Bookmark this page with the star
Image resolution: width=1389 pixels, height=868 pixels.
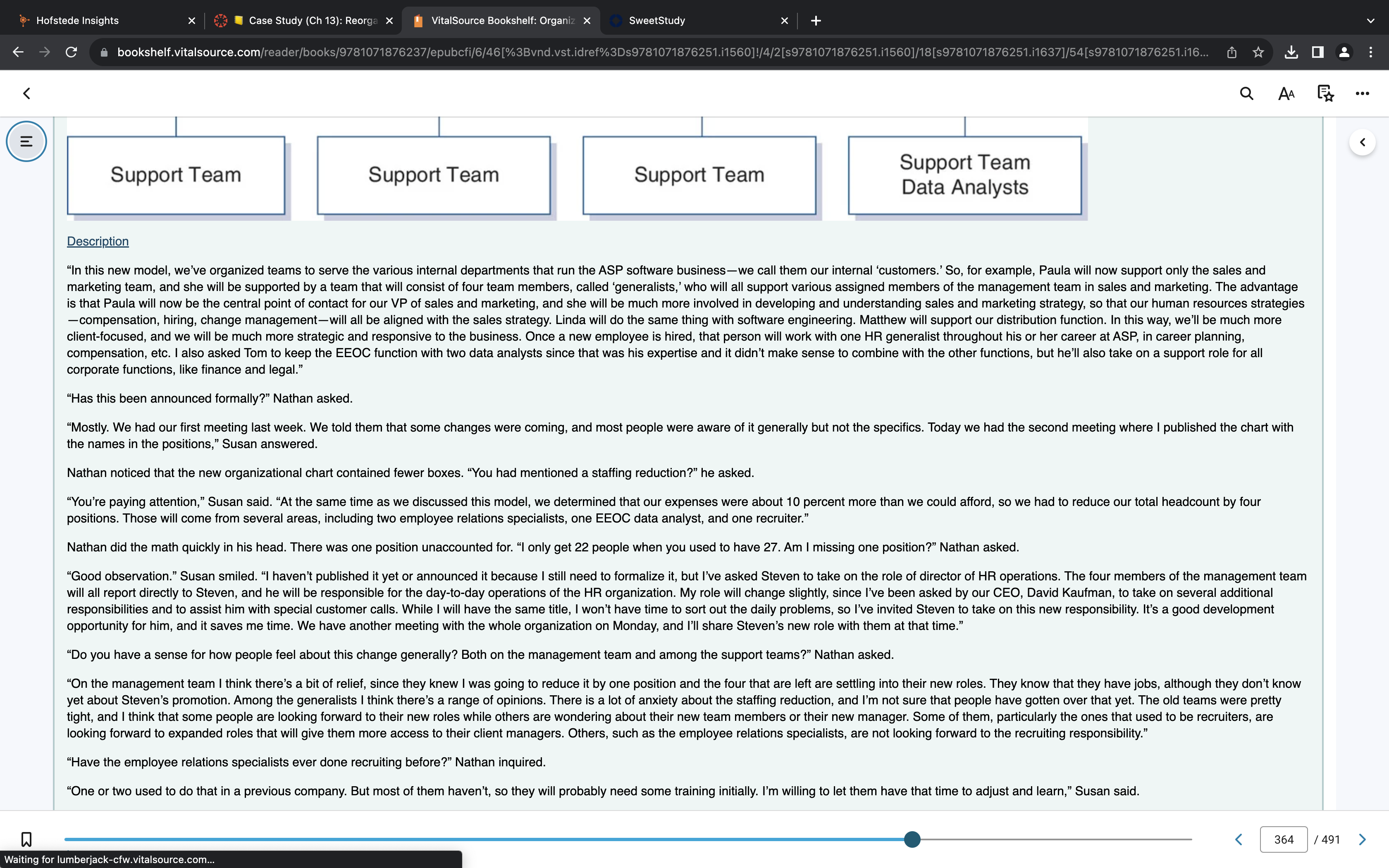point(1258,52)
